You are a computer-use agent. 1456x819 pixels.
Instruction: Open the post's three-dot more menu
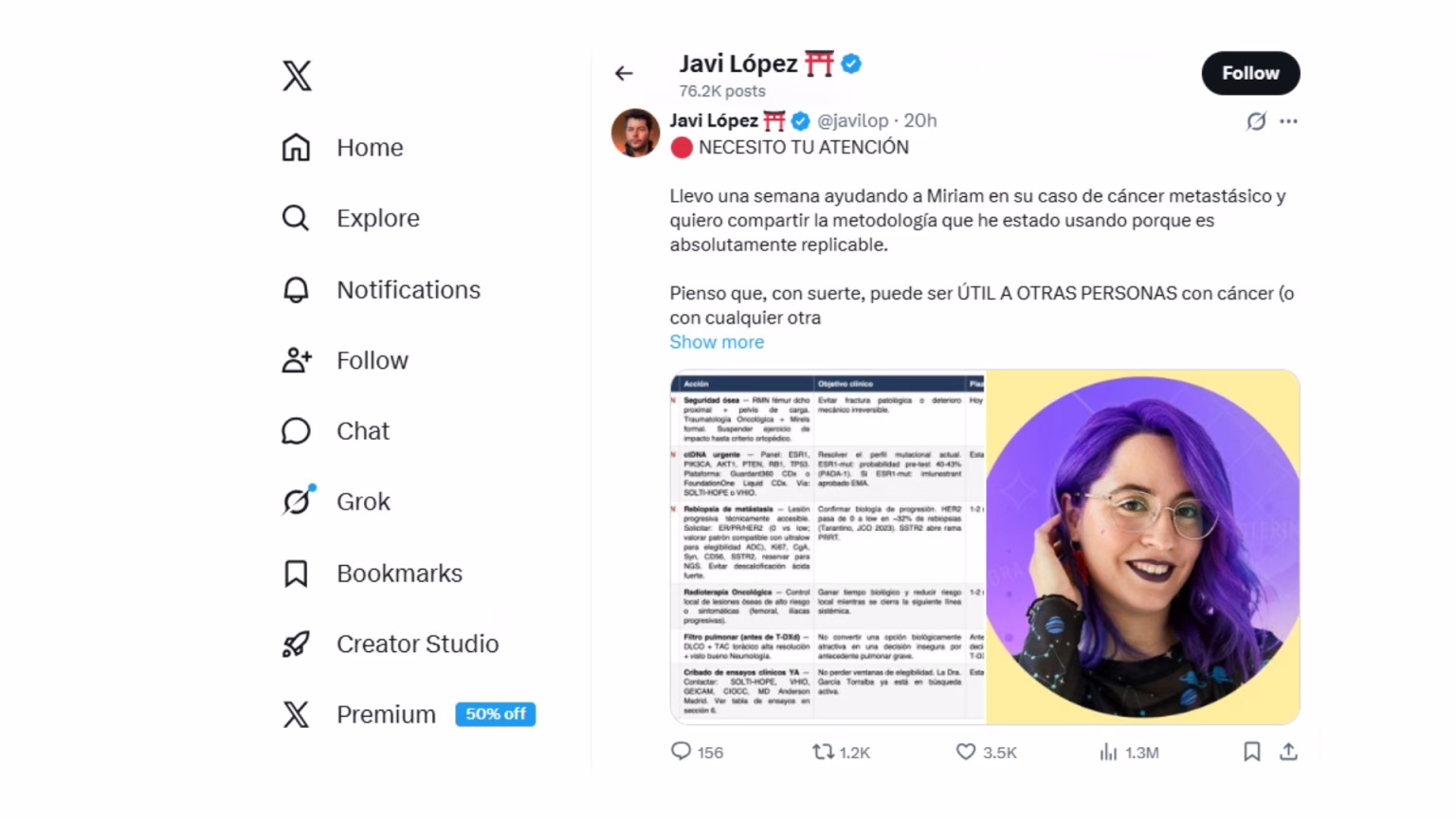(1288, 121)
